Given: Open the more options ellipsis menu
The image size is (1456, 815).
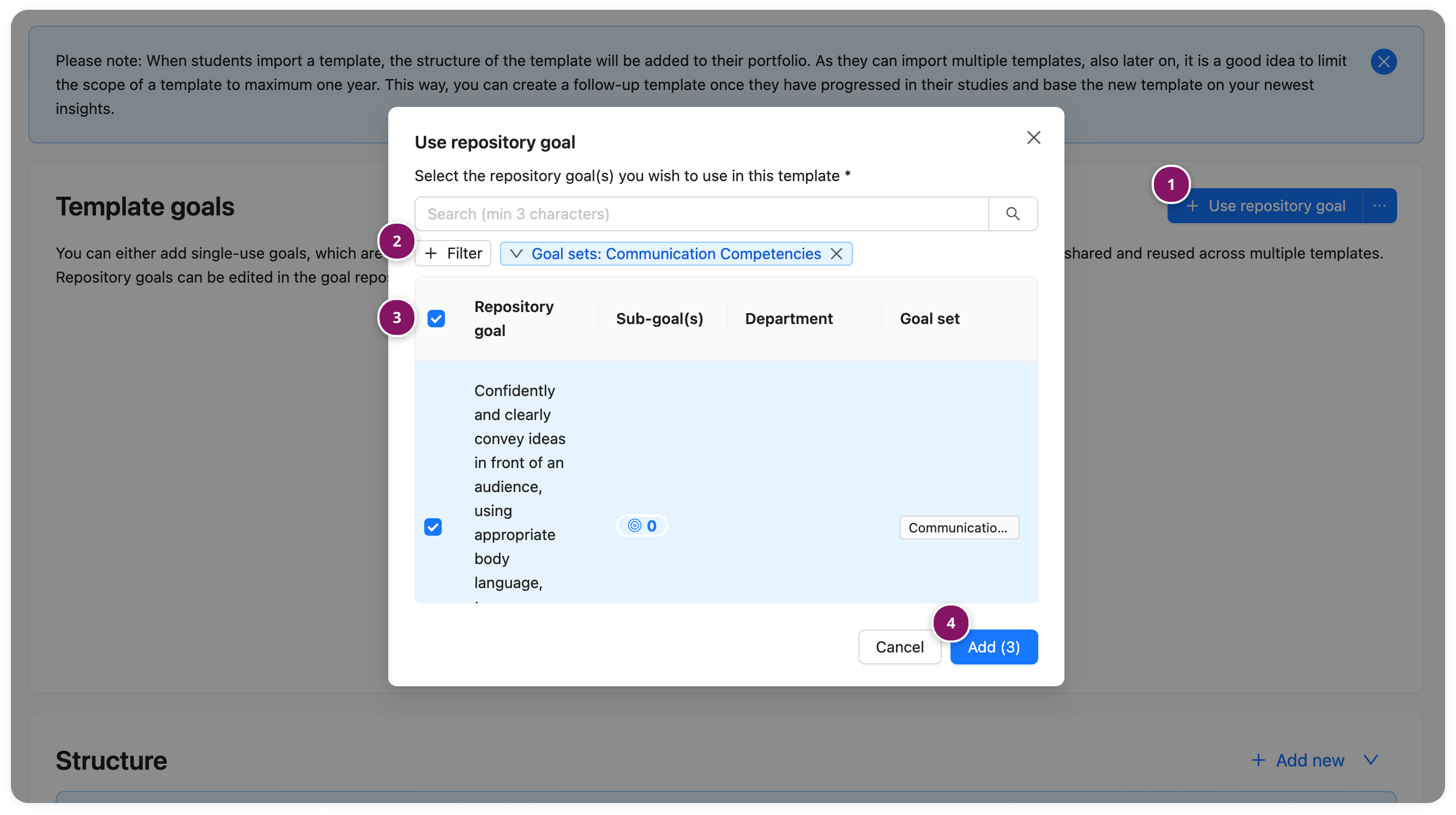Looking at the screenshot, I should [1380, 206].
